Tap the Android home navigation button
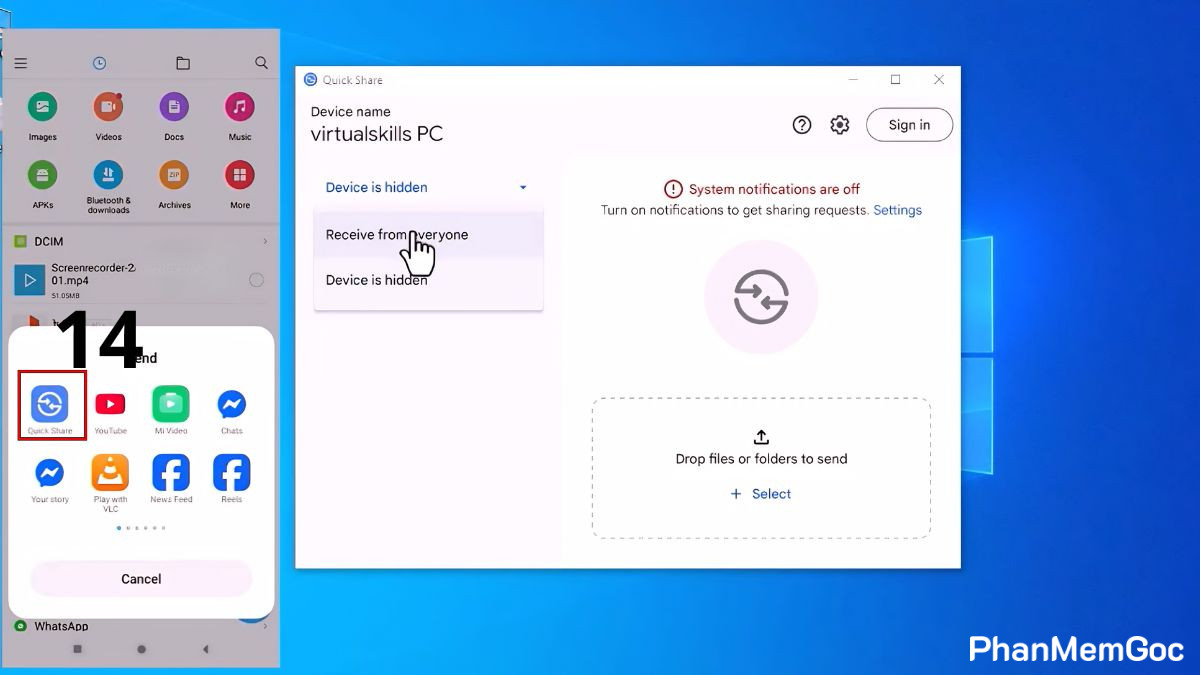The height and width of the screenshot is (675, 1200). coord(141,649)
